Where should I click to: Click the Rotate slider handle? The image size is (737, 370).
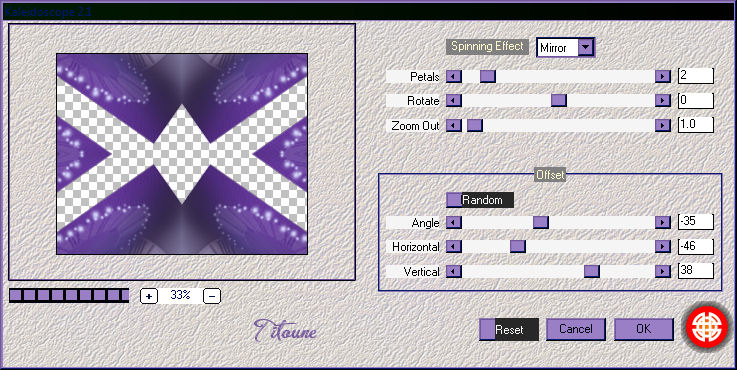(559, 100)
